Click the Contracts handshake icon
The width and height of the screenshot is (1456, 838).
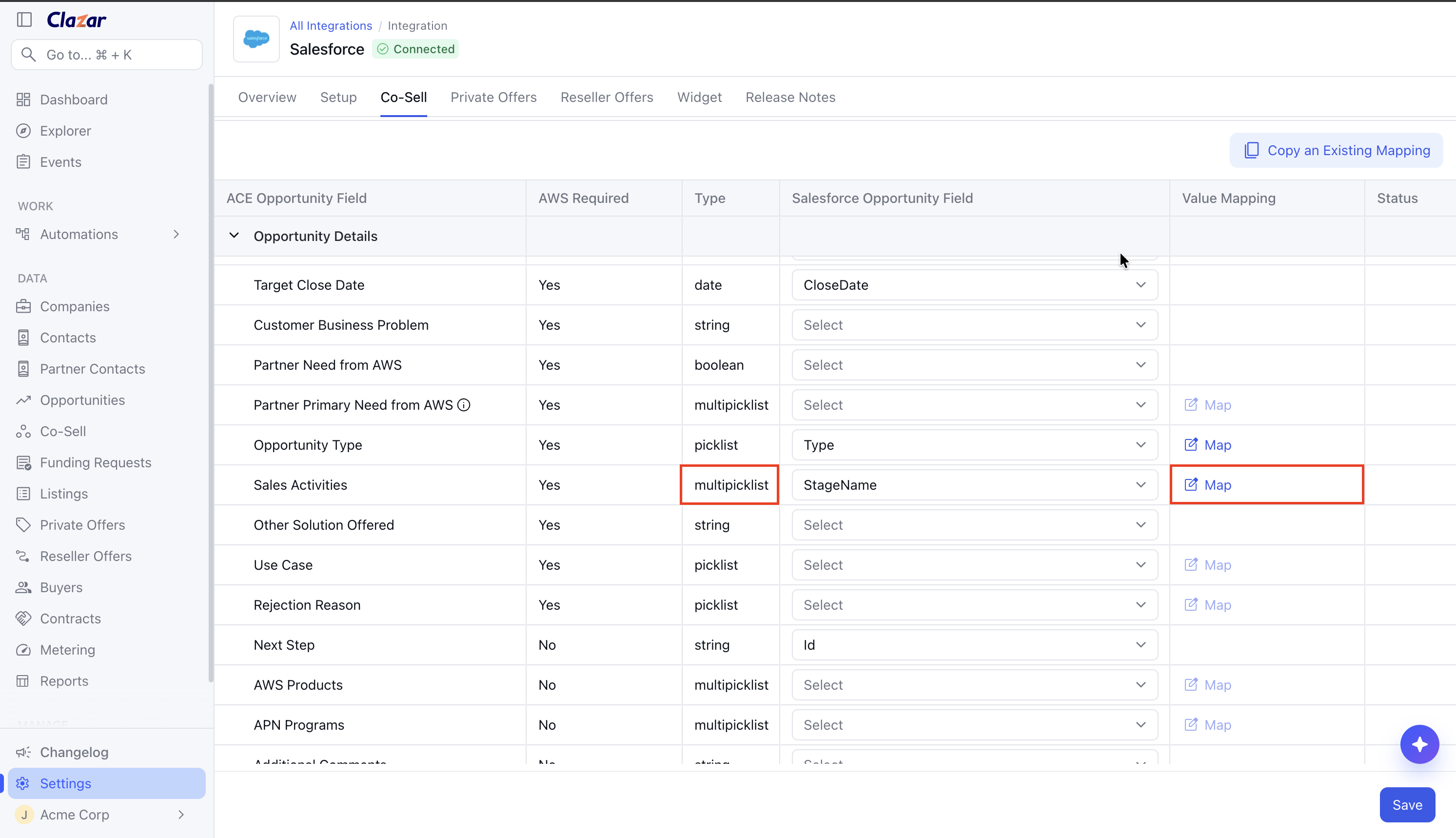click(x=23, y=618)
